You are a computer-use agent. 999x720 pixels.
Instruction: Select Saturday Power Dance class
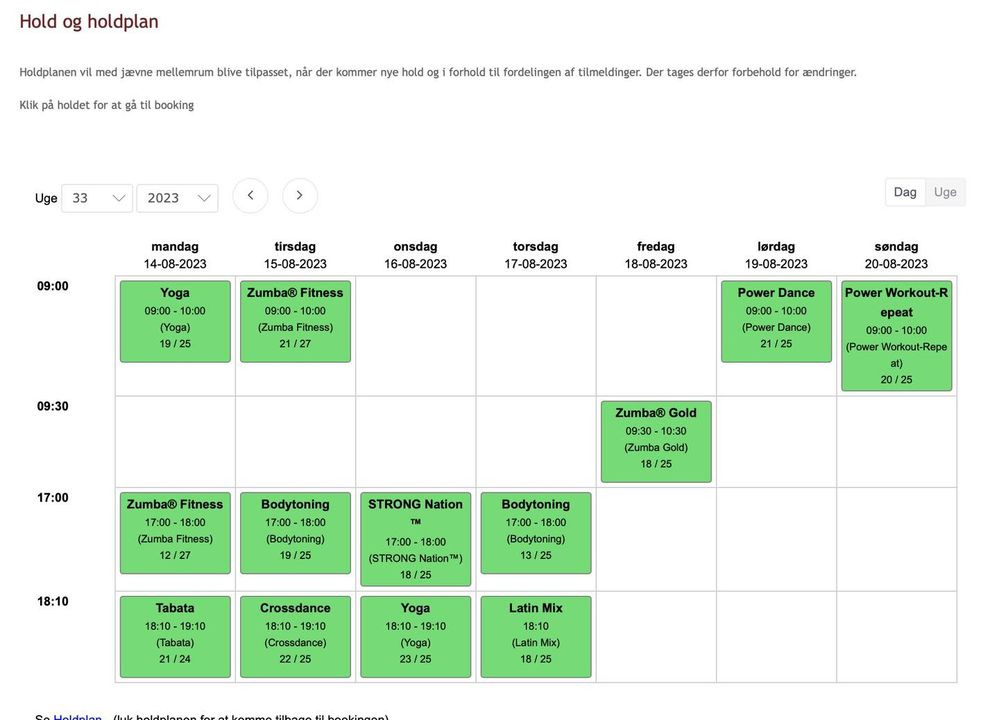tap(776, 320)
